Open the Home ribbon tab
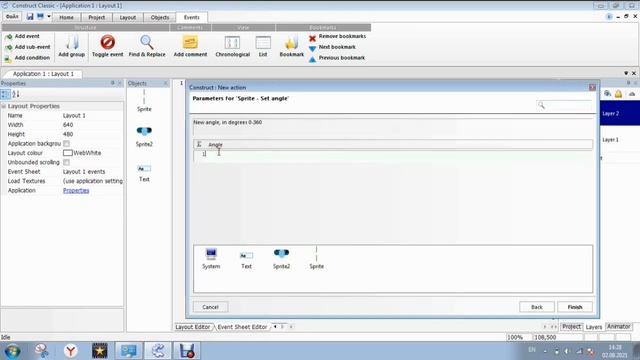The width and height of the screenshot is (640, 360). tap(66, 18)
